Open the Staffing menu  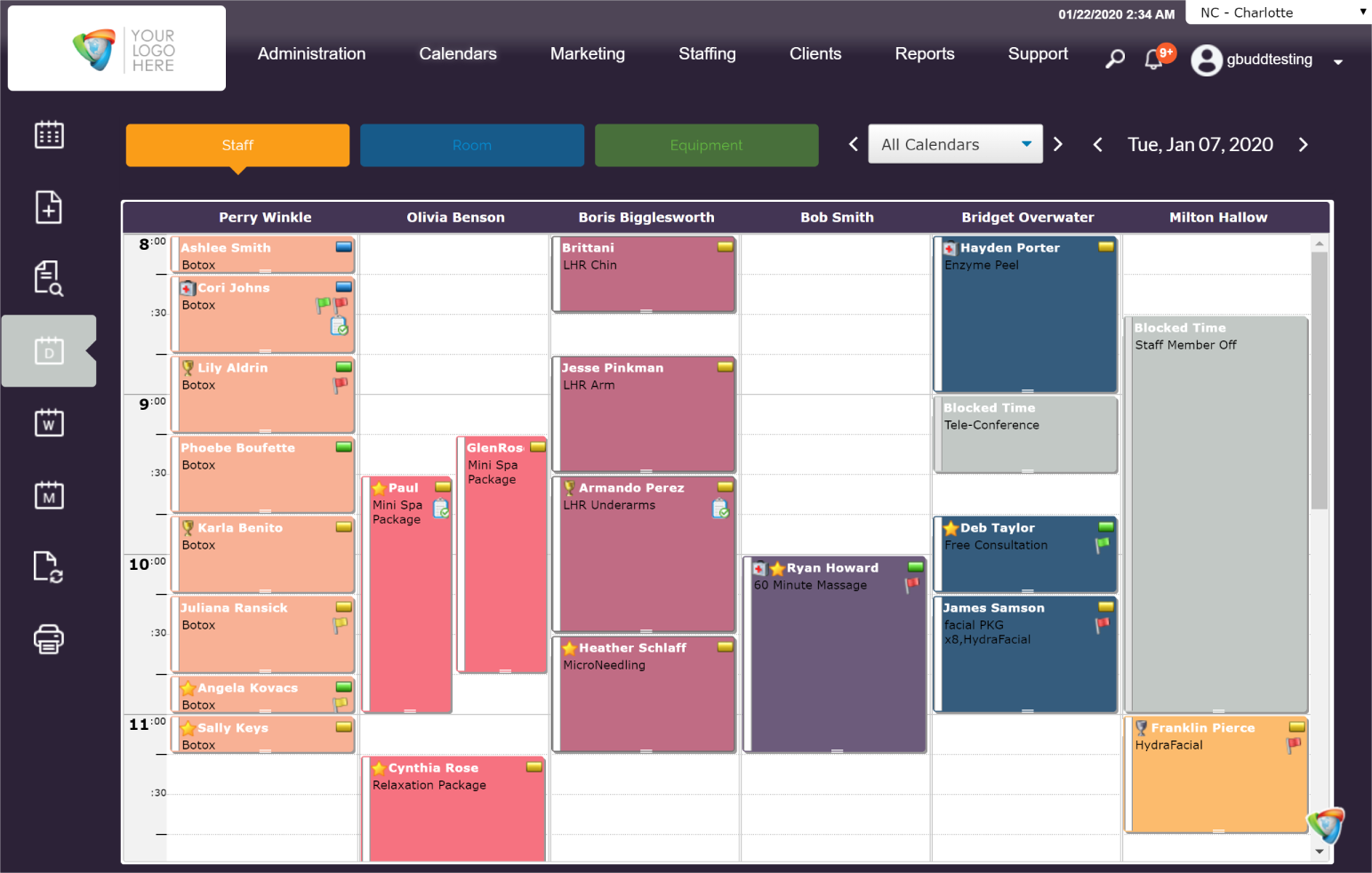[x=707, y=53]
